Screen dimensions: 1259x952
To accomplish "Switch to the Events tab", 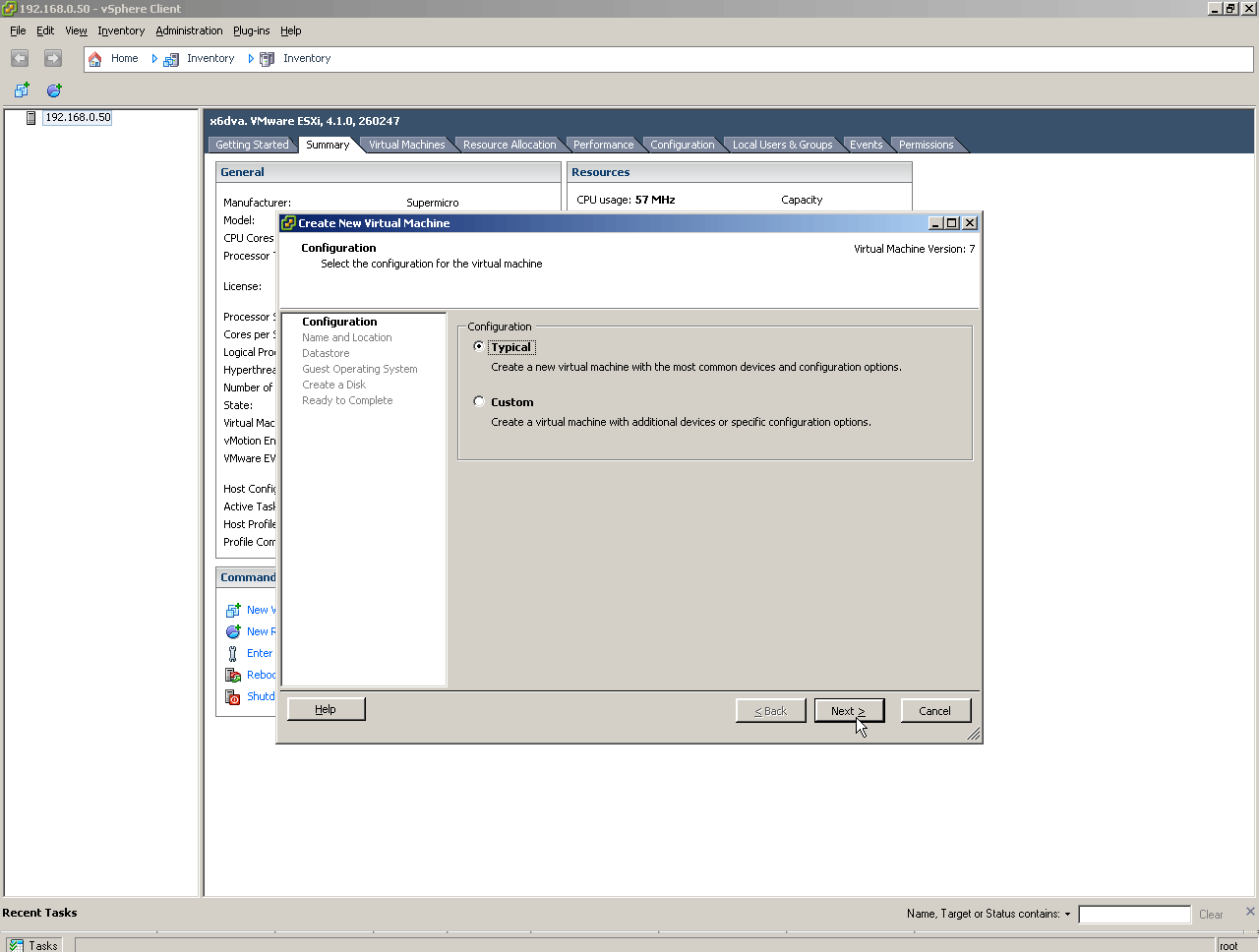I will coord(866,145).
